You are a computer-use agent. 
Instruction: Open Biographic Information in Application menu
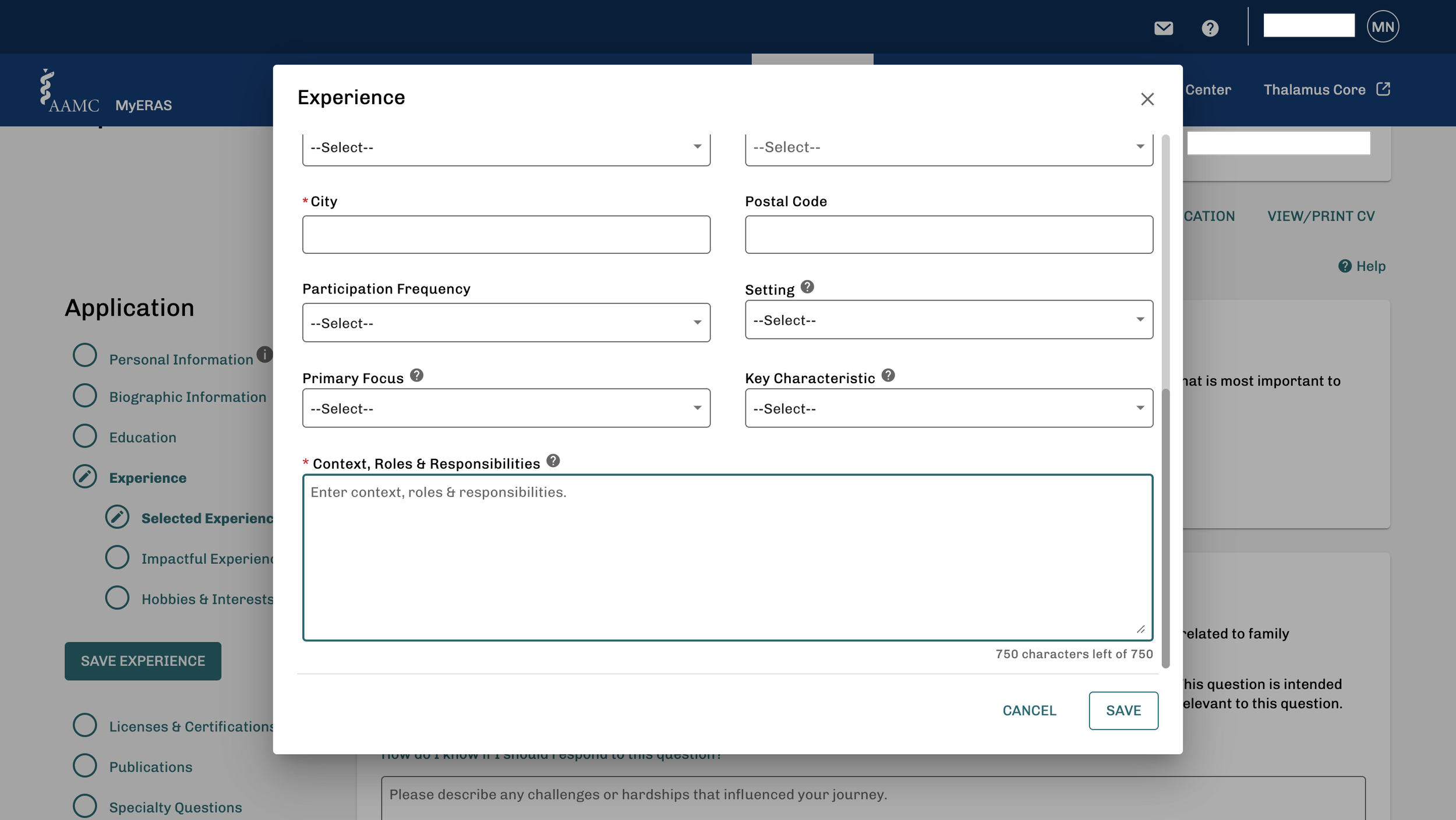pyautogui.click(x=188, y=397)
